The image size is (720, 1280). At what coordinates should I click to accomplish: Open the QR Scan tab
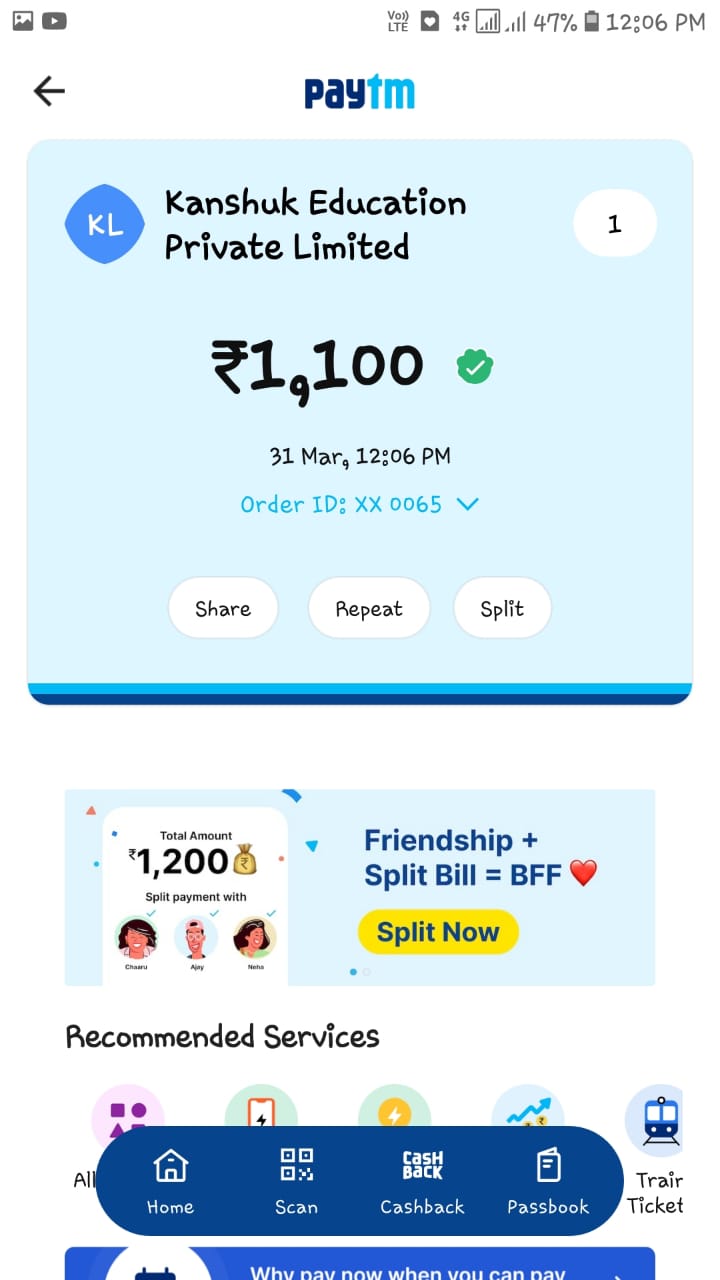coord(296,1181)
